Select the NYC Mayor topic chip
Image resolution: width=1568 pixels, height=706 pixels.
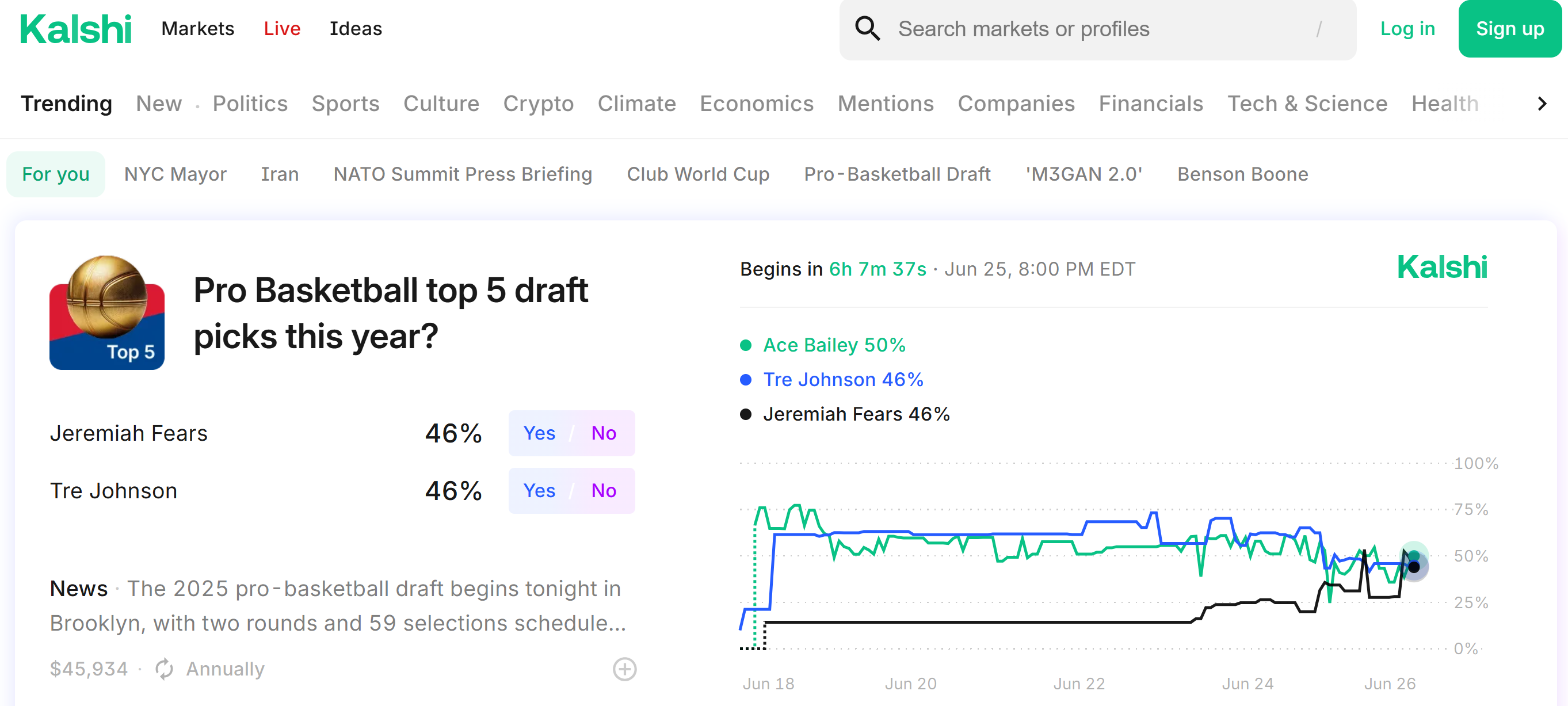pos(176,174)
